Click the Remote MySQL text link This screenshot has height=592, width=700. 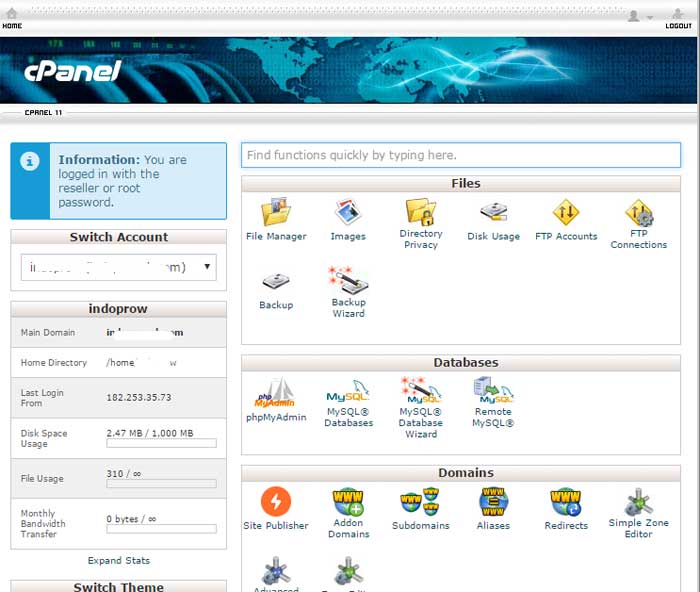493,417
